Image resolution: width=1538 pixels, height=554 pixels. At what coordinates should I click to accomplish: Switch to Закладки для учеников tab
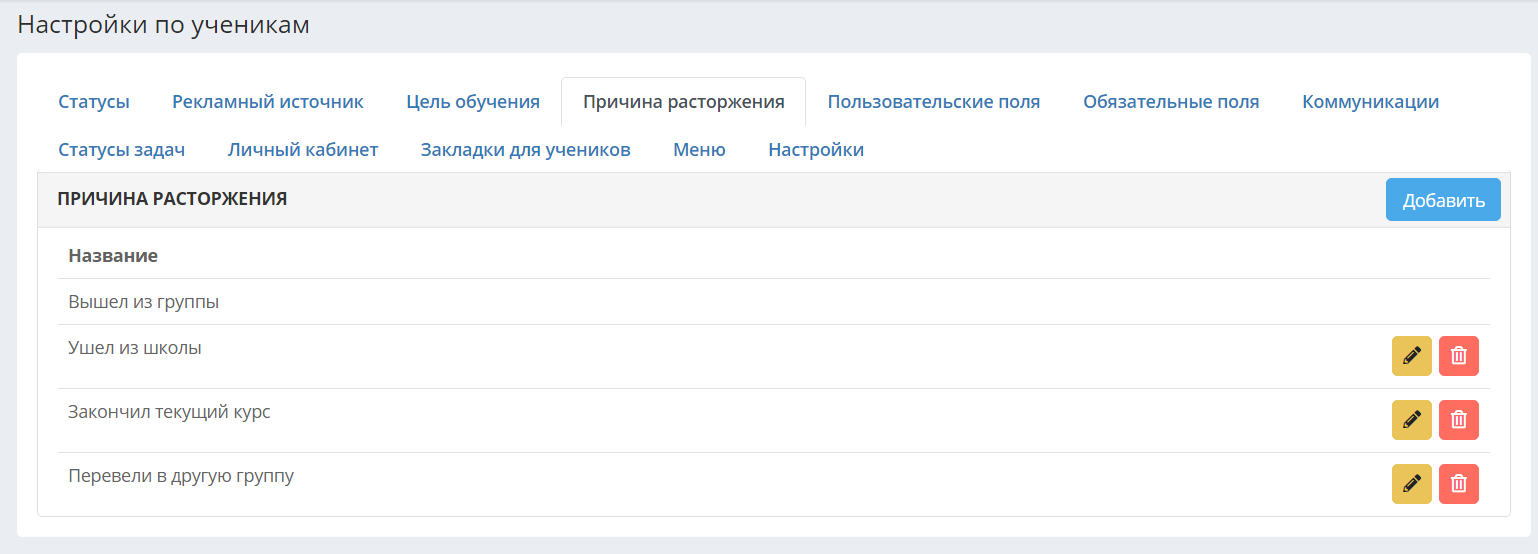526,150
